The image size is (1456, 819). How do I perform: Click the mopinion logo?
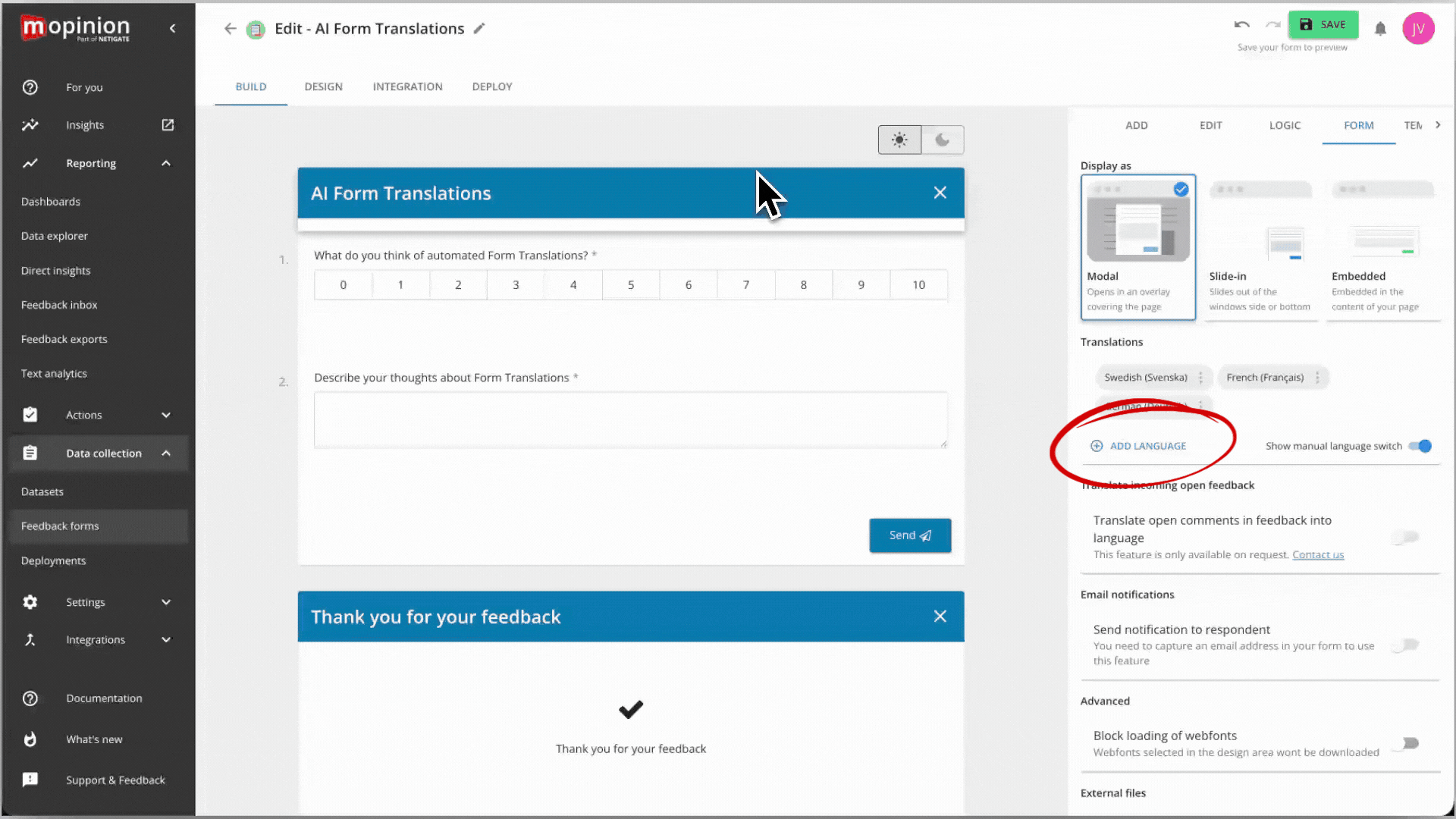[x=75, y=29]
